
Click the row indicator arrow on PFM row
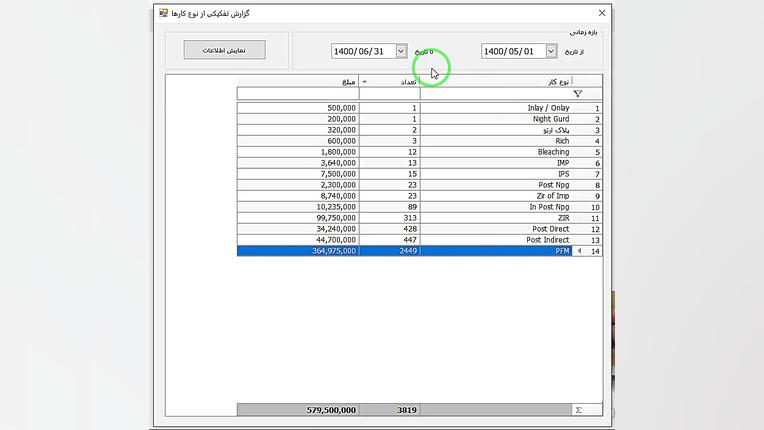click(x=579, y=251)
